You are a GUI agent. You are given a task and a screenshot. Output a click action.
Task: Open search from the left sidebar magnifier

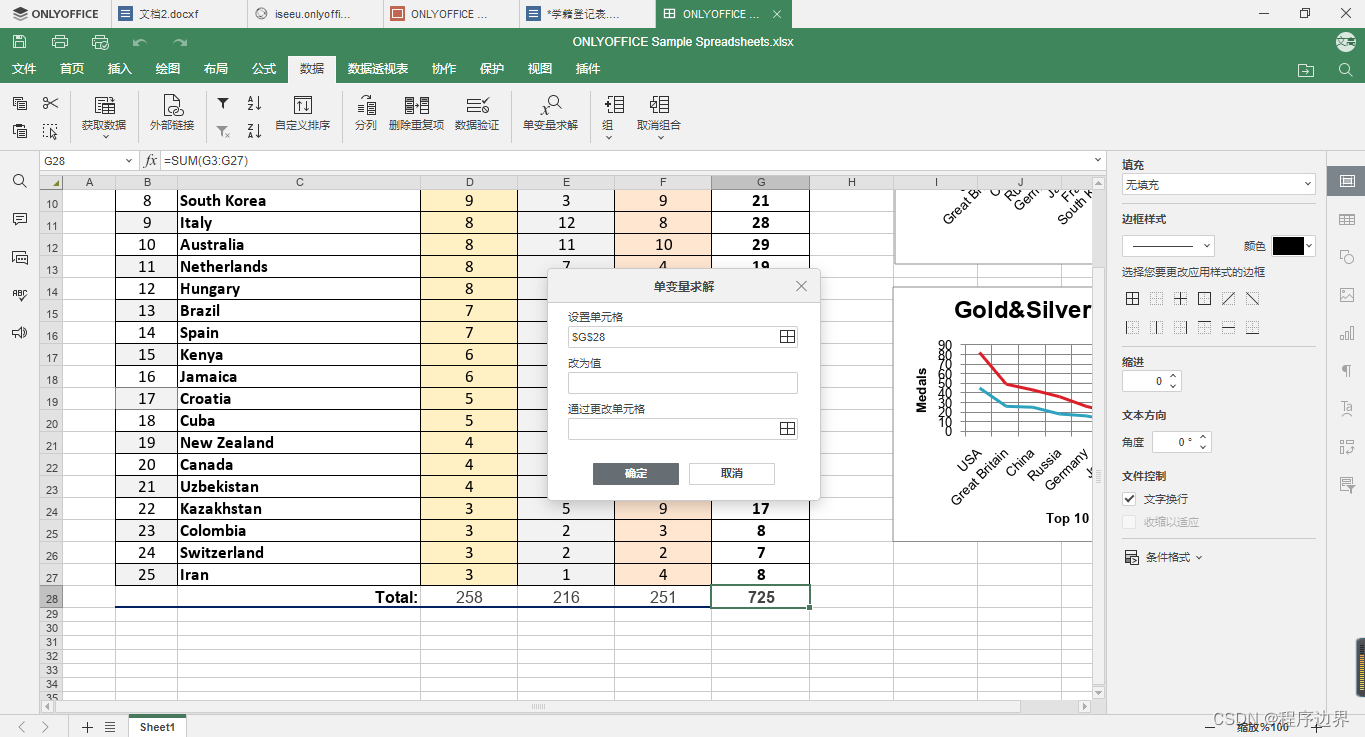click(20, 181)
